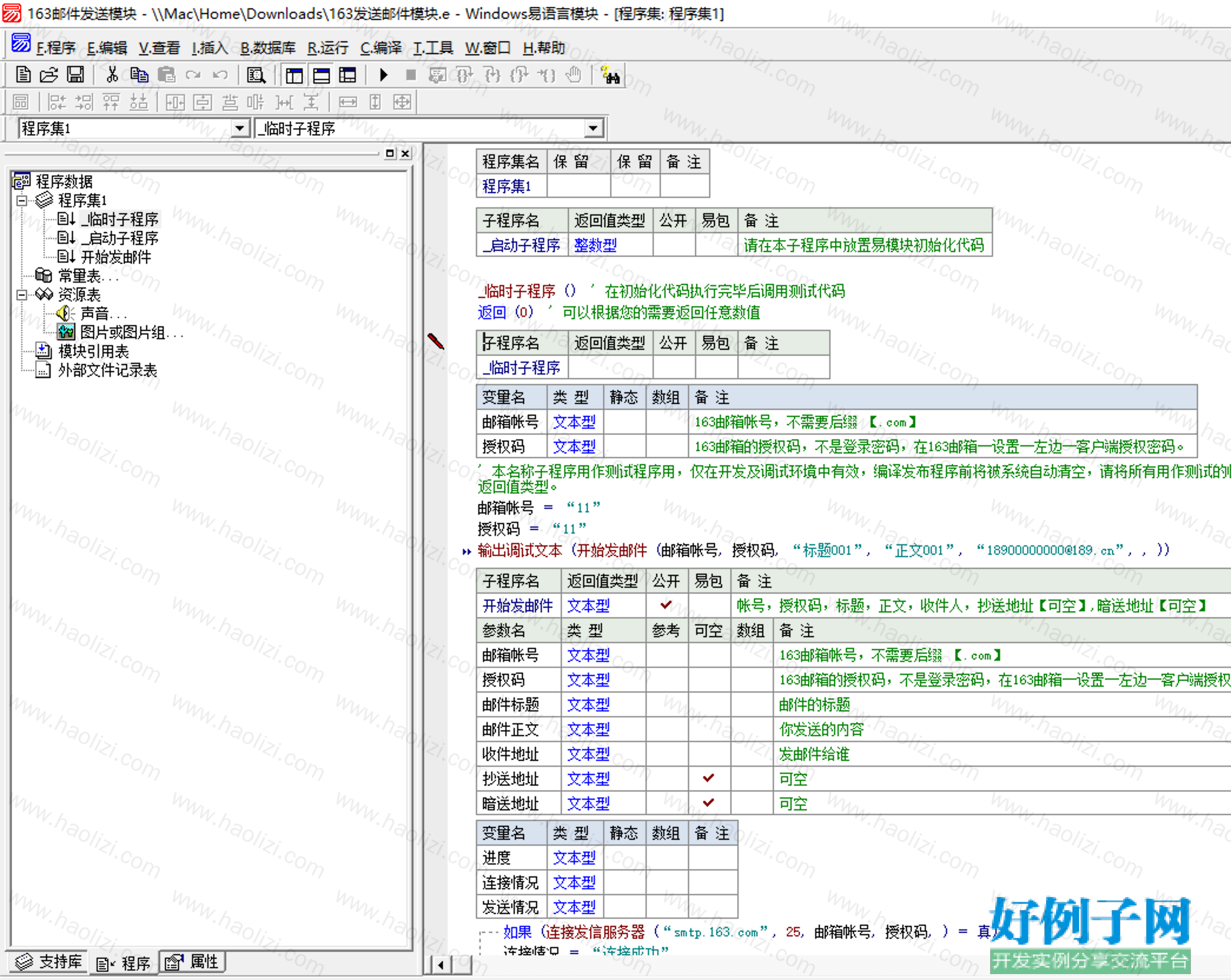Collapse the 资源表 tree node
This screenshot has height=980, width=1231.
(x=22, y=294)
